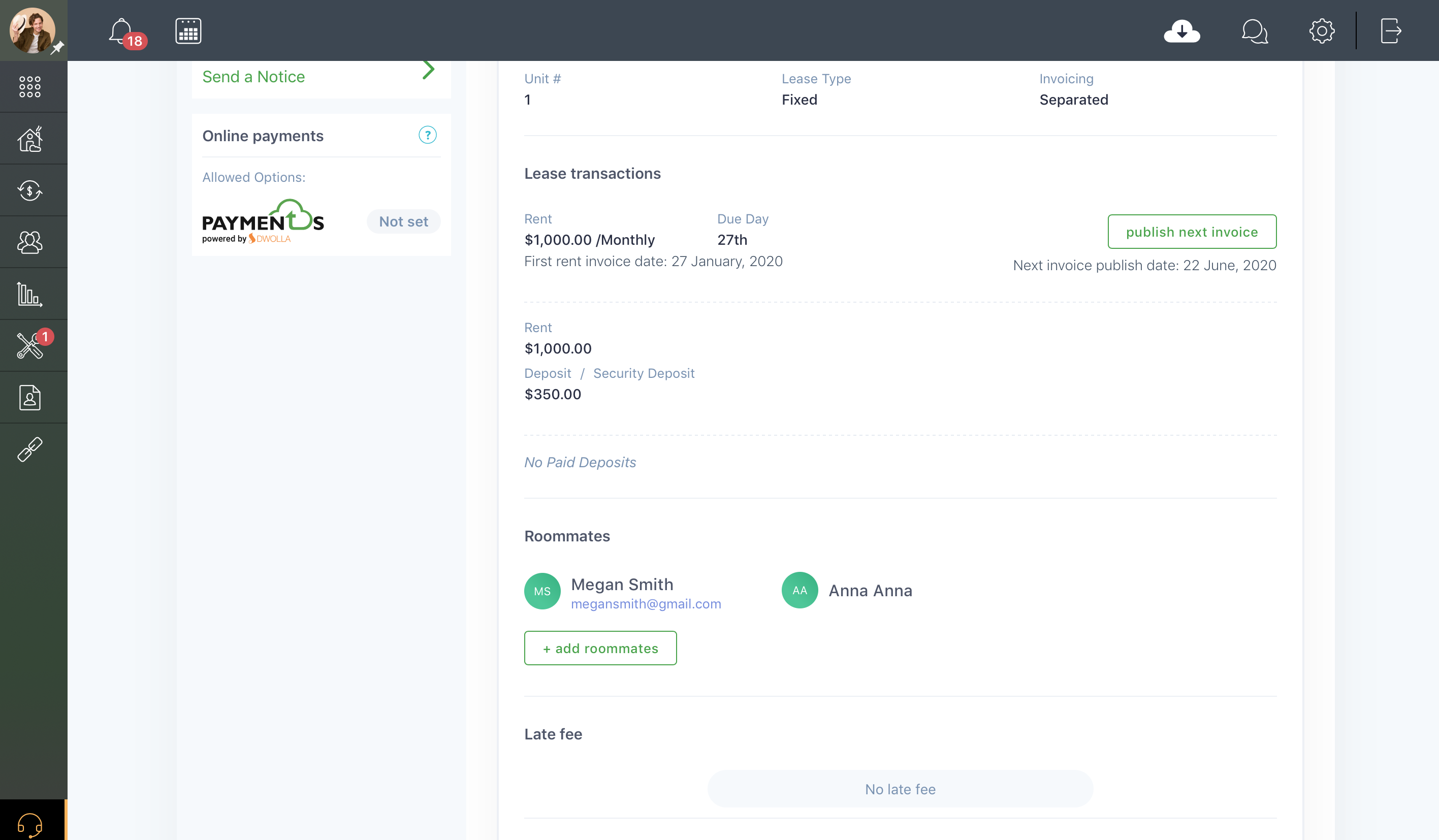Click the Lease transactions heading

tap(592, 174)
